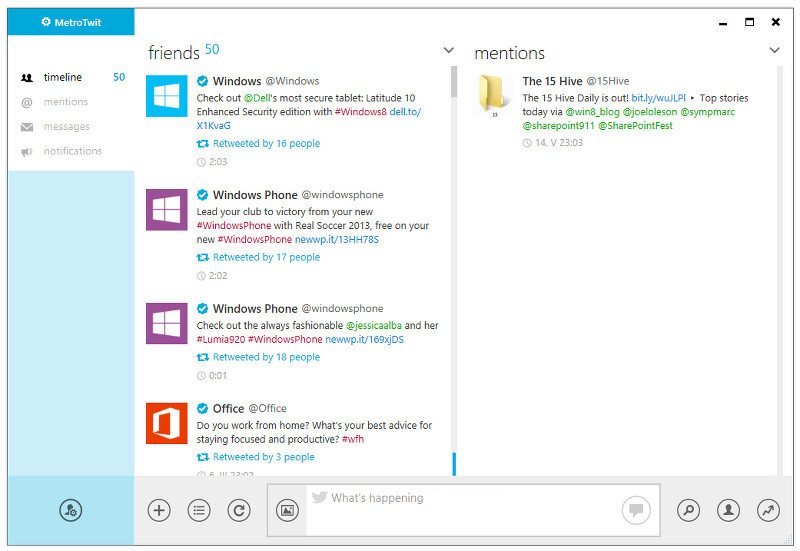This screenshot has width=800, height=551.
Task: Click the @ mentions icon in sidebar
Action: click(x=27, y=103)
